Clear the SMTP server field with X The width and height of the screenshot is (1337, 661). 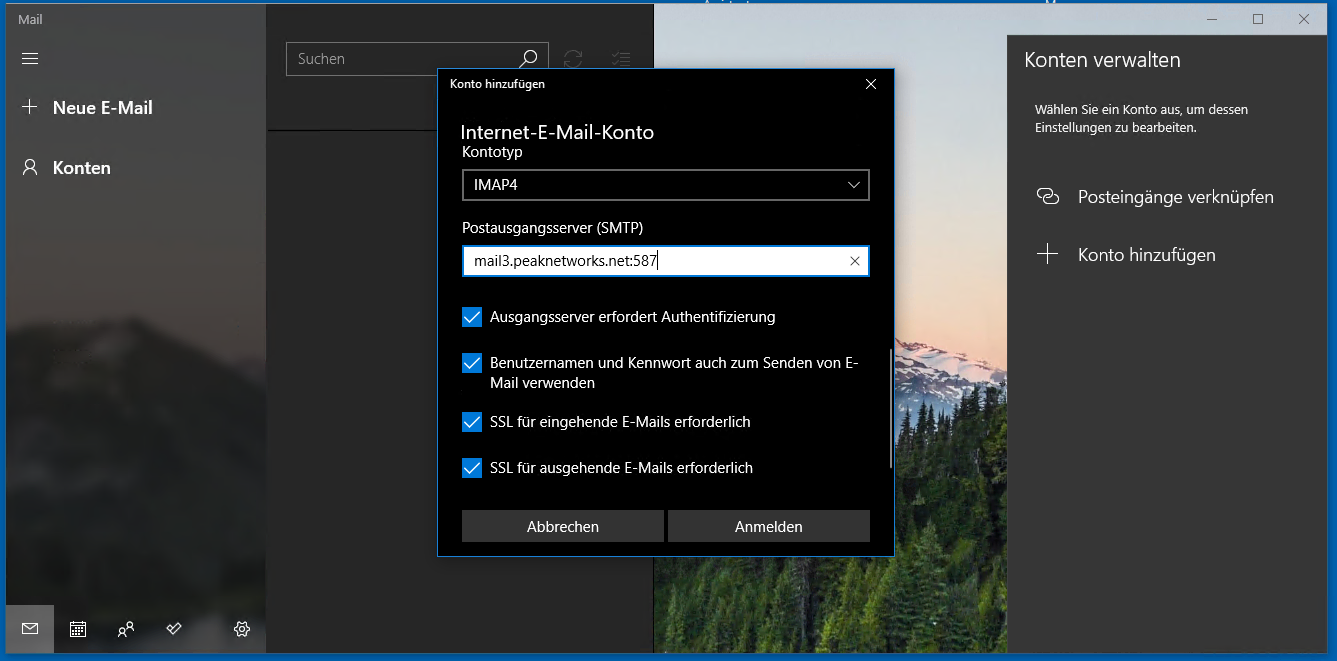click(x=855, y=260)
